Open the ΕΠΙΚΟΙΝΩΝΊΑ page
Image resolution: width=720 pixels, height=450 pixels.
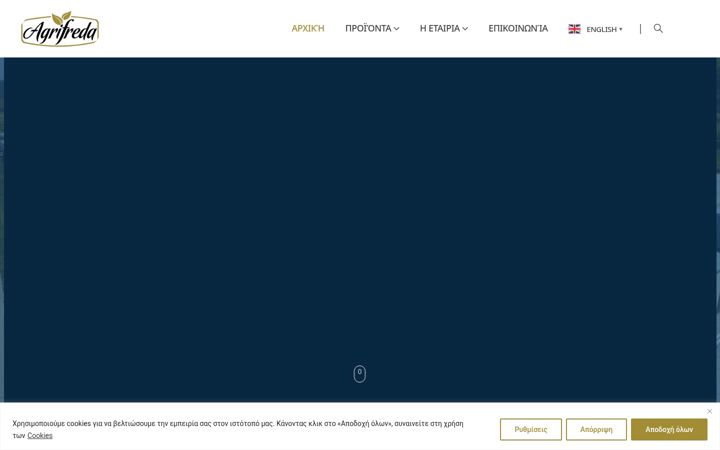click(518, 28)
